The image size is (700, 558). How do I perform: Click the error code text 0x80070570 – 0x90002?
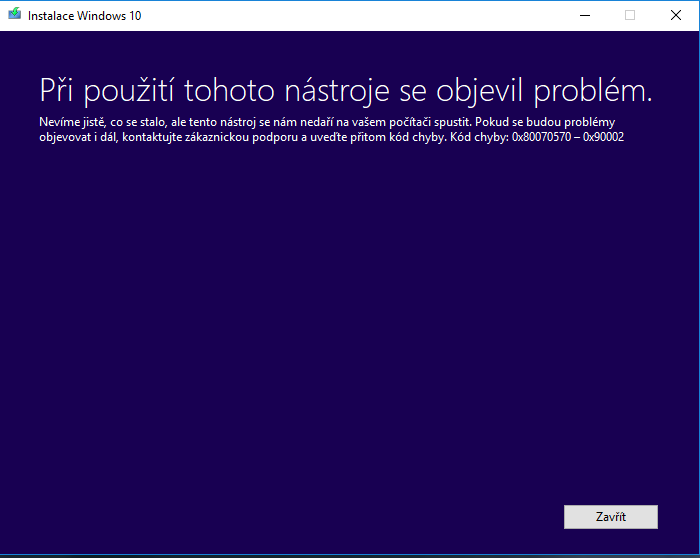coord(568,137)
